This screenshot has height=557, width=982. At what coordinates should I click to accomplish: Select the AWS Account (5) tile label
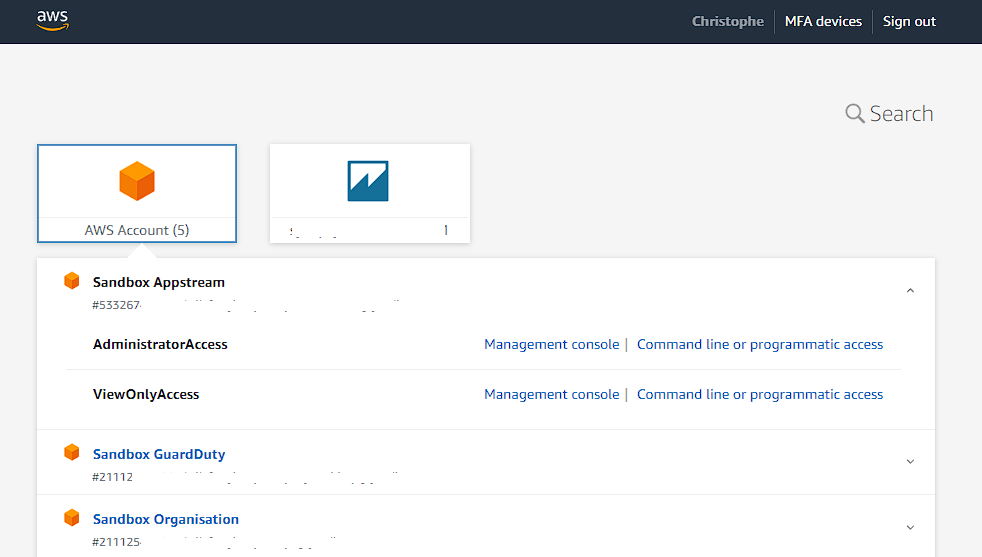tap(137, 230)
